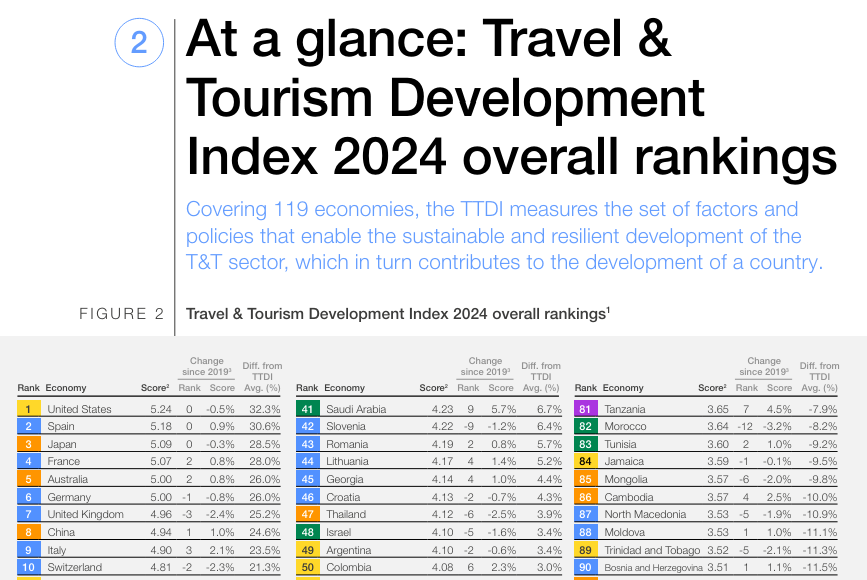The width and height of the screenshot is (867, 580).
Task: Click the purple rank 81 badge
Action: pyautogui.click(x=586, y=409)
